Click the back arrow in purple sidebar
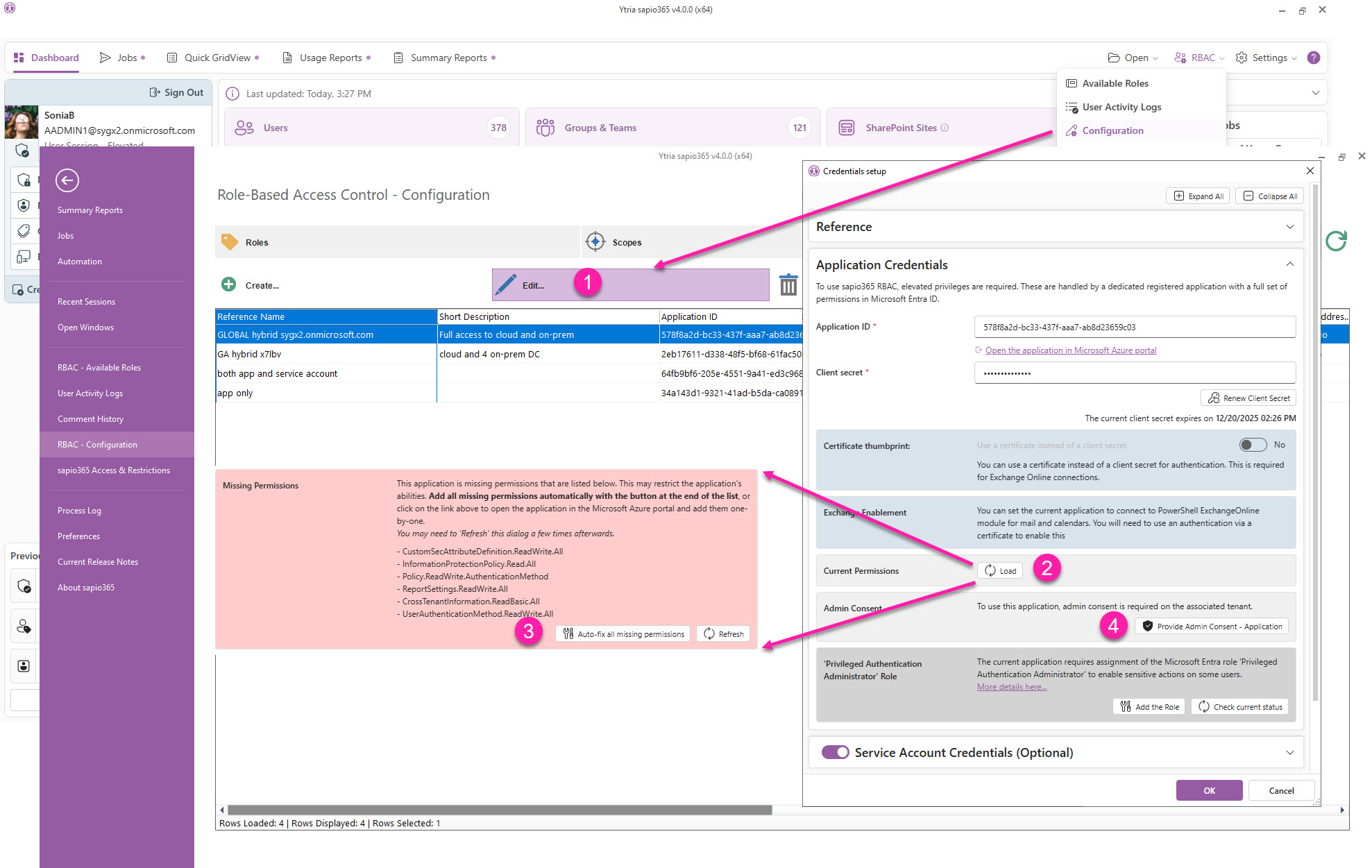This screenshot has width=1372, height=868. 67,180
